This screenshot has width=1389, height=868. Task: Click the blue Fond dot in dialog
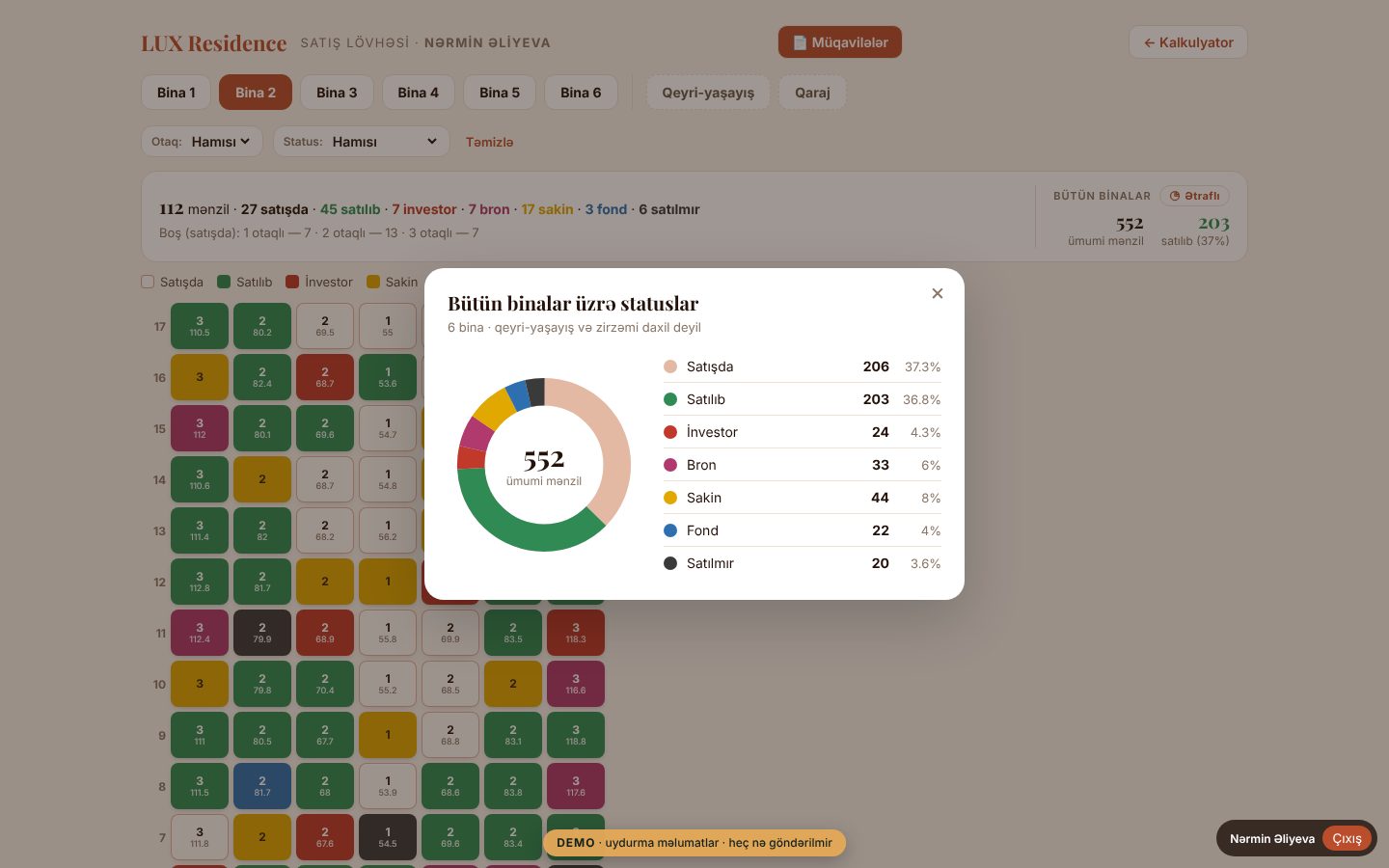pos(670,530)
